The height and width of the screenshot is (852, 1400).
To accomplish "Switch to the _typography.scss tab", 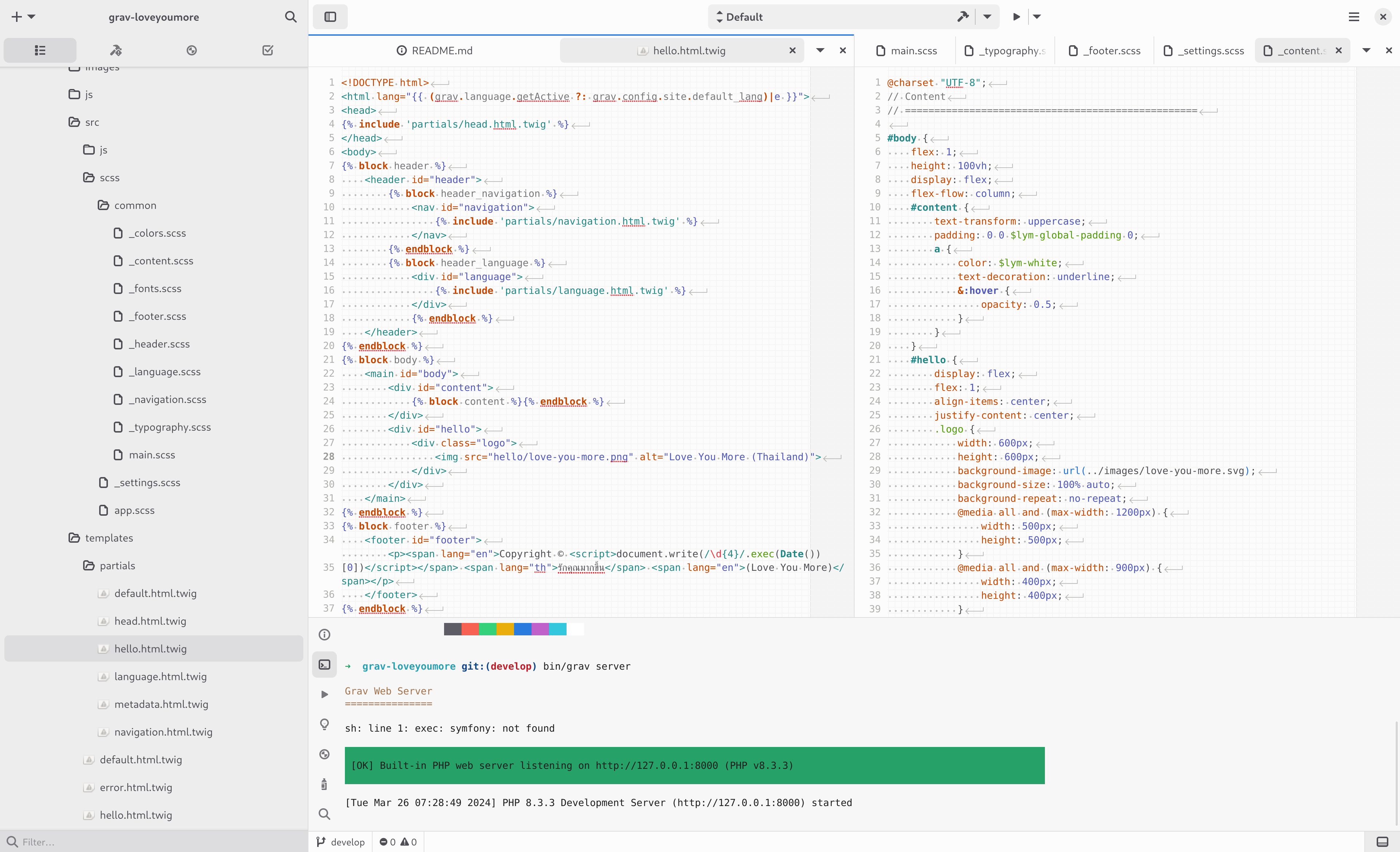I will tap(1005, 51).
